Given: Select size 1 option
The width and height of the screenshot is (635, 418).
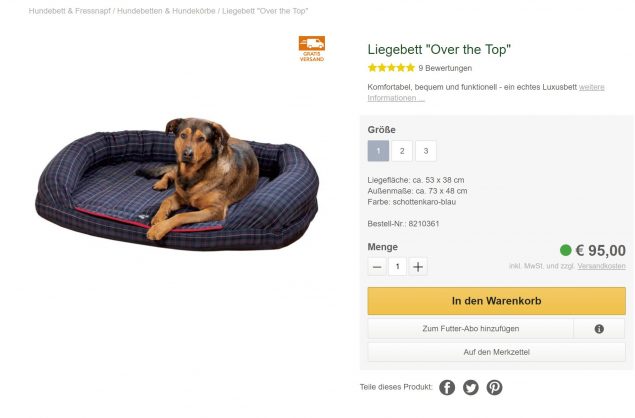Looking at the screenshot, I should pyautogui.click(x=378, y=151).
